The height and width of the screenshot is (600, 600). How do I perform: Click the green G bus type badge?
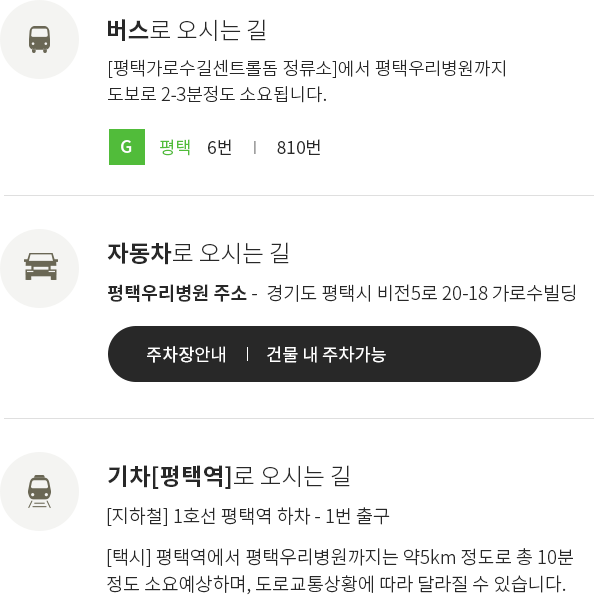click(x=127, y=147)
